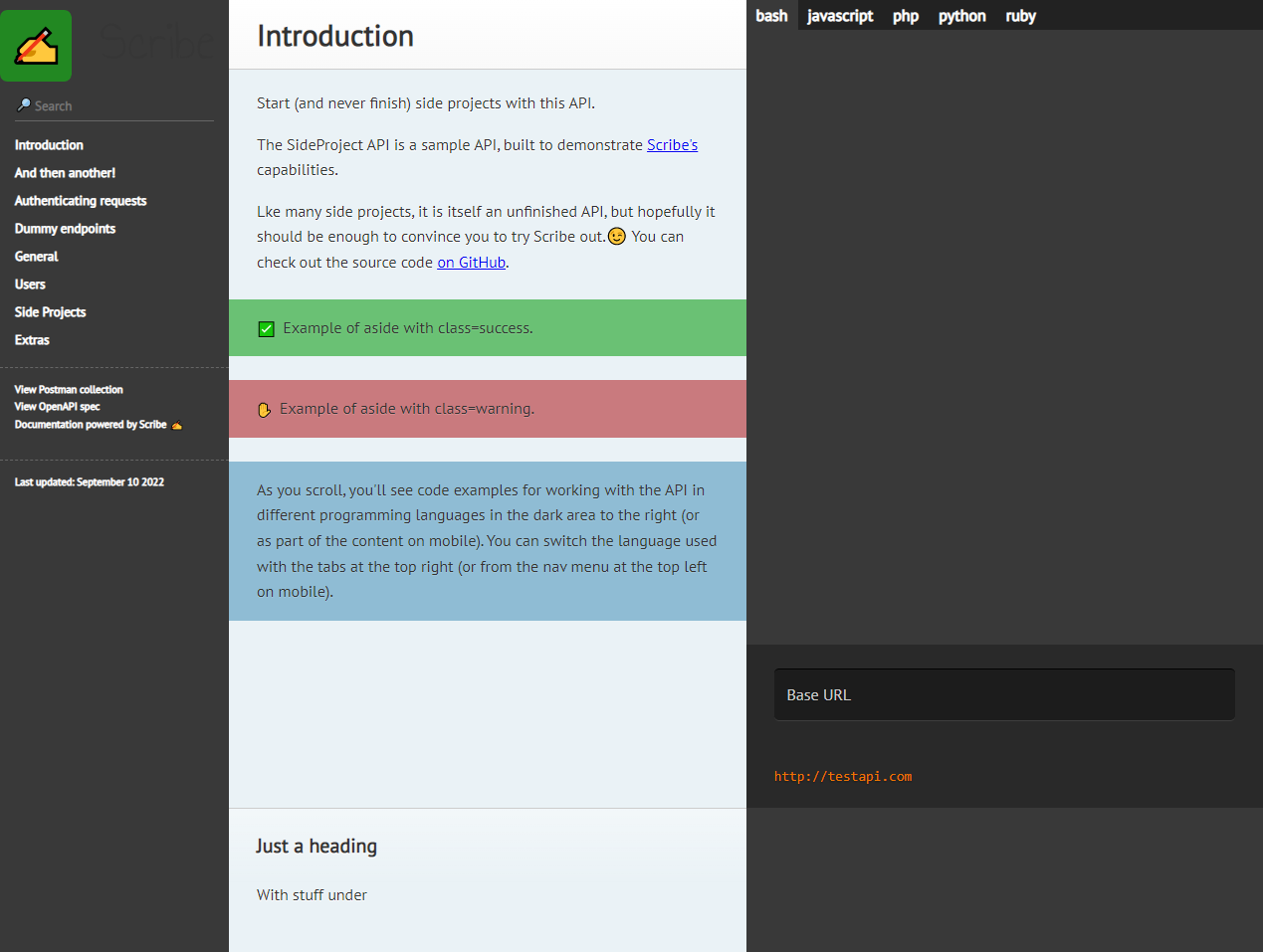Image resolution: width=1263 pixels, height=952 pixels.
Task: Expand Side Projects sidebar section
Action: [x=50, y=312]
